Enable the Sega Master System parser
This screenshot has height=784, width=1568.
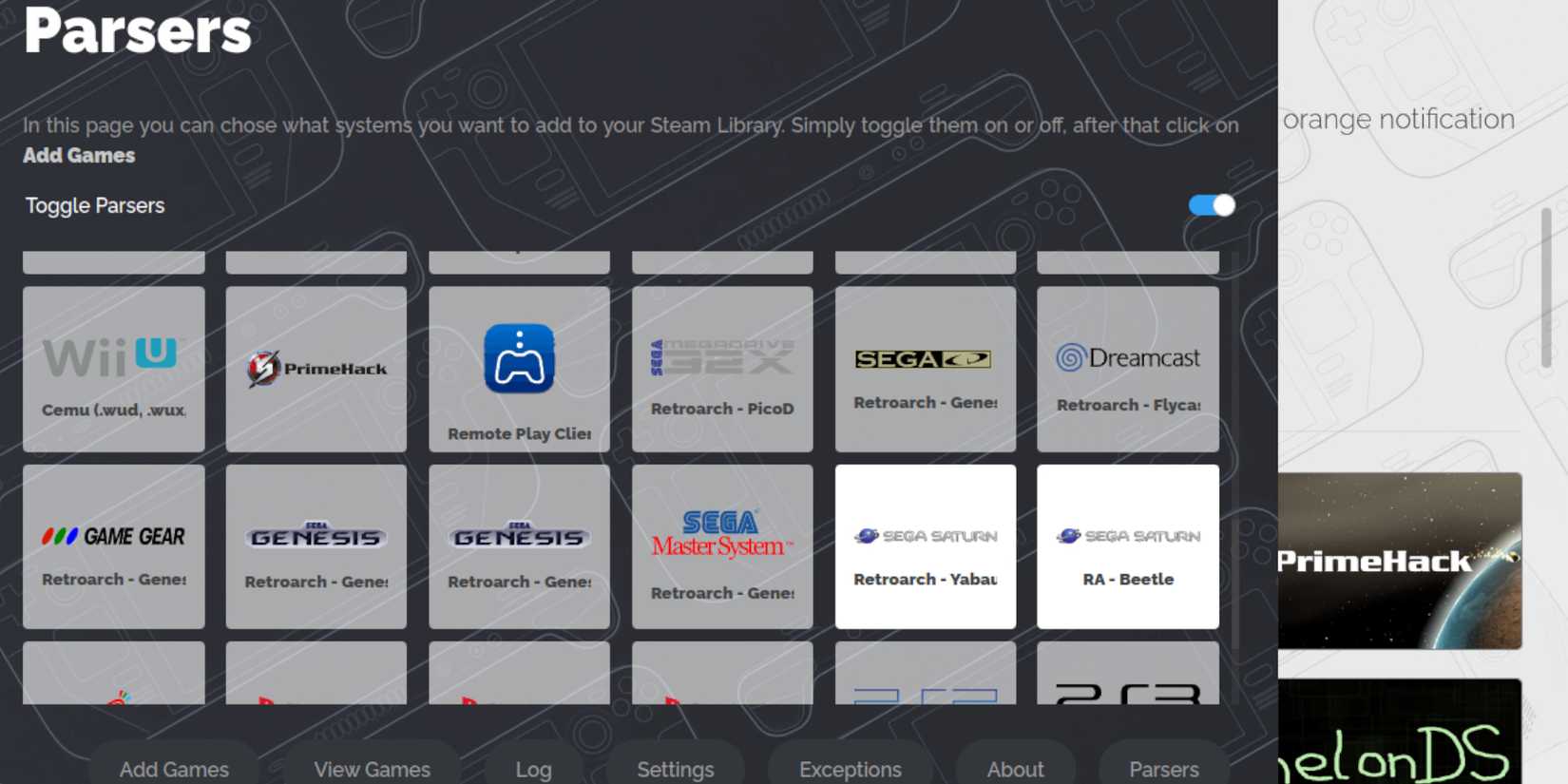click(722, 546)
